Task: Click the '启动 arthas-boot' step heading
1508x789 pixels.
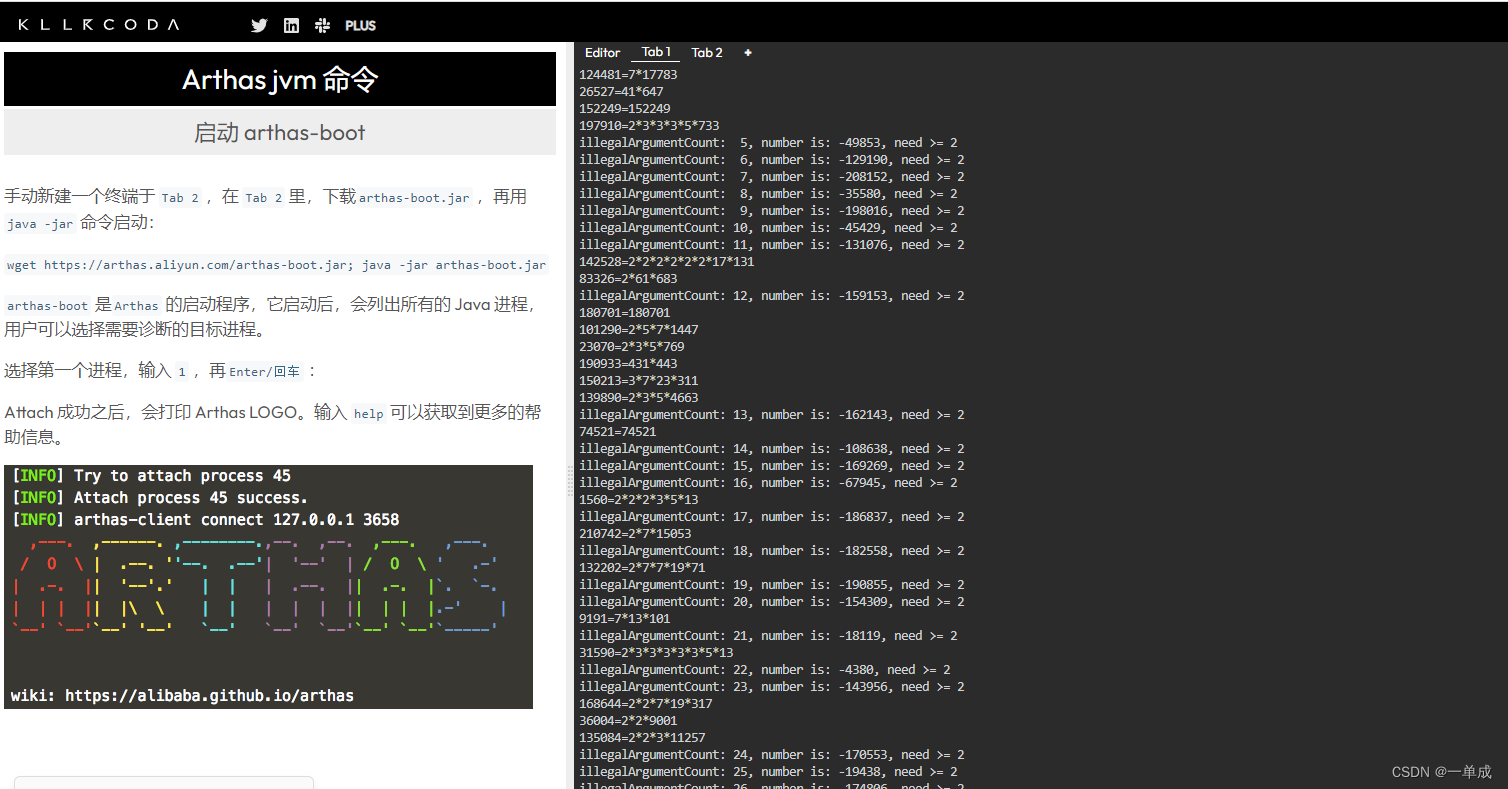Action: [x=280, y=132]
